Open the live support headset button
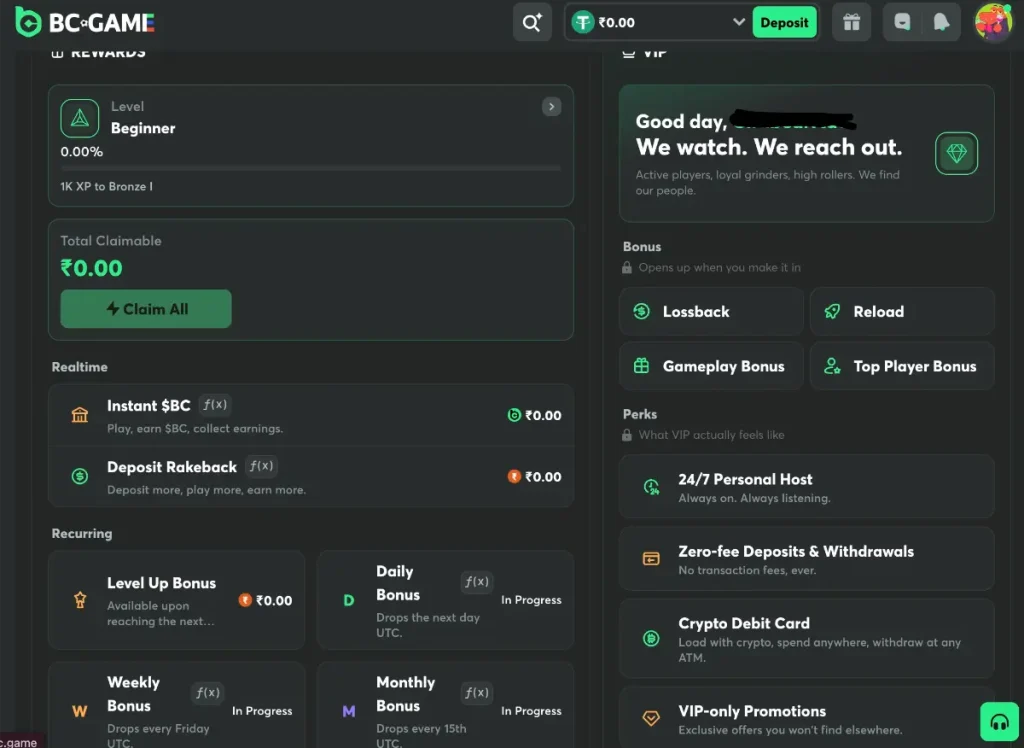1024x748 pixels. coord(999,722)
